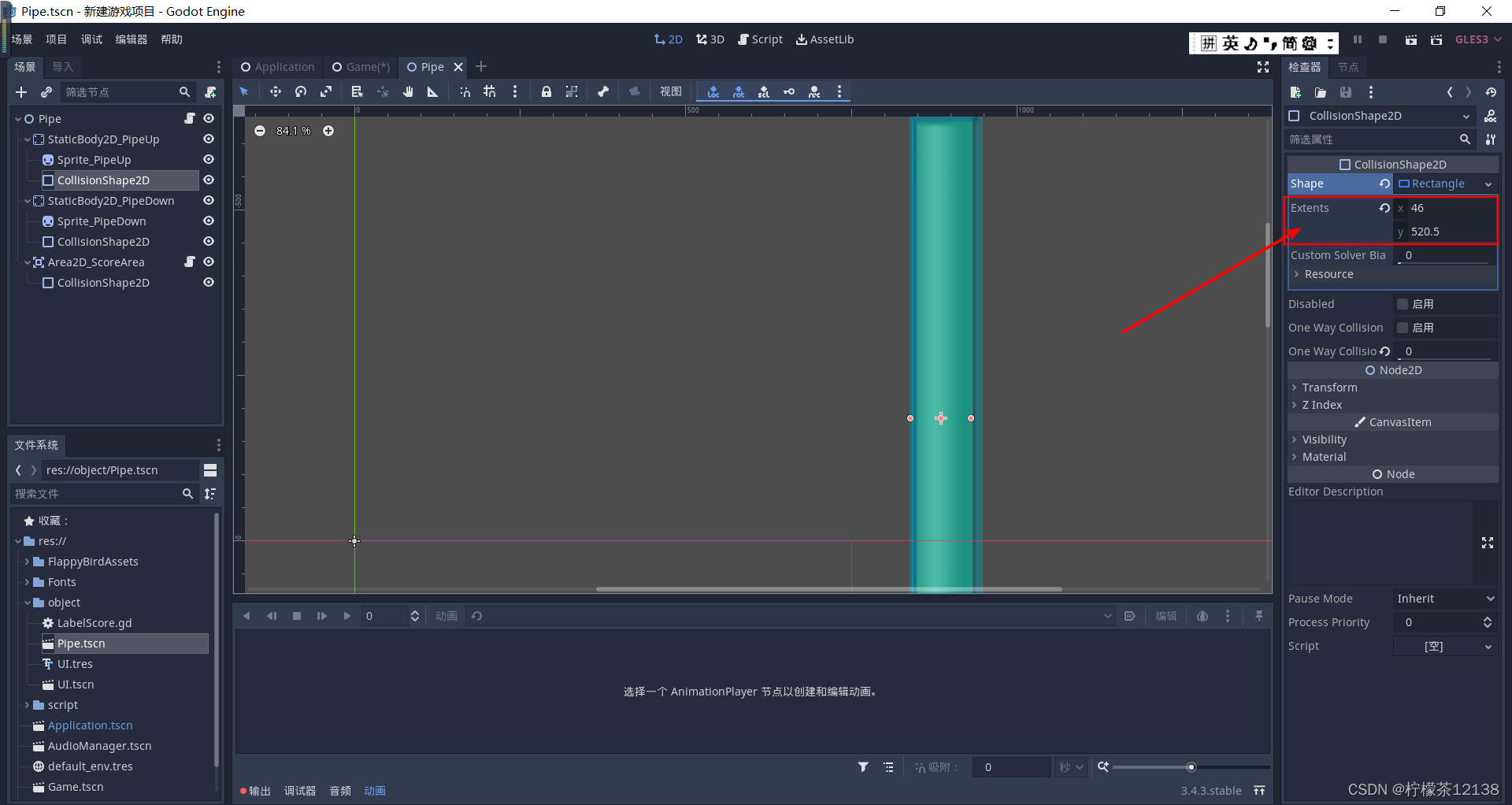Toggle smart snap in the canvas toolbar

(465, 92)
